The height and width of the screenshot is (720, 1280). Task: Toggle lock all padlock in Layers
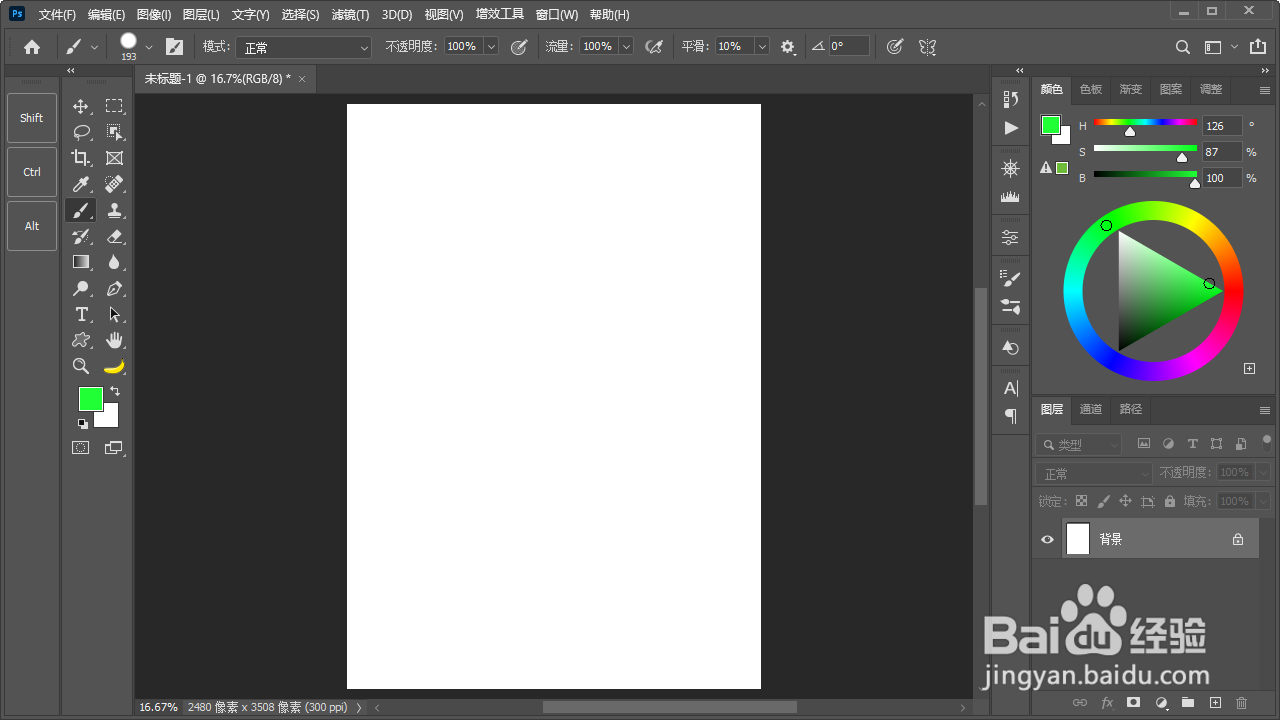coord(1169,501)
